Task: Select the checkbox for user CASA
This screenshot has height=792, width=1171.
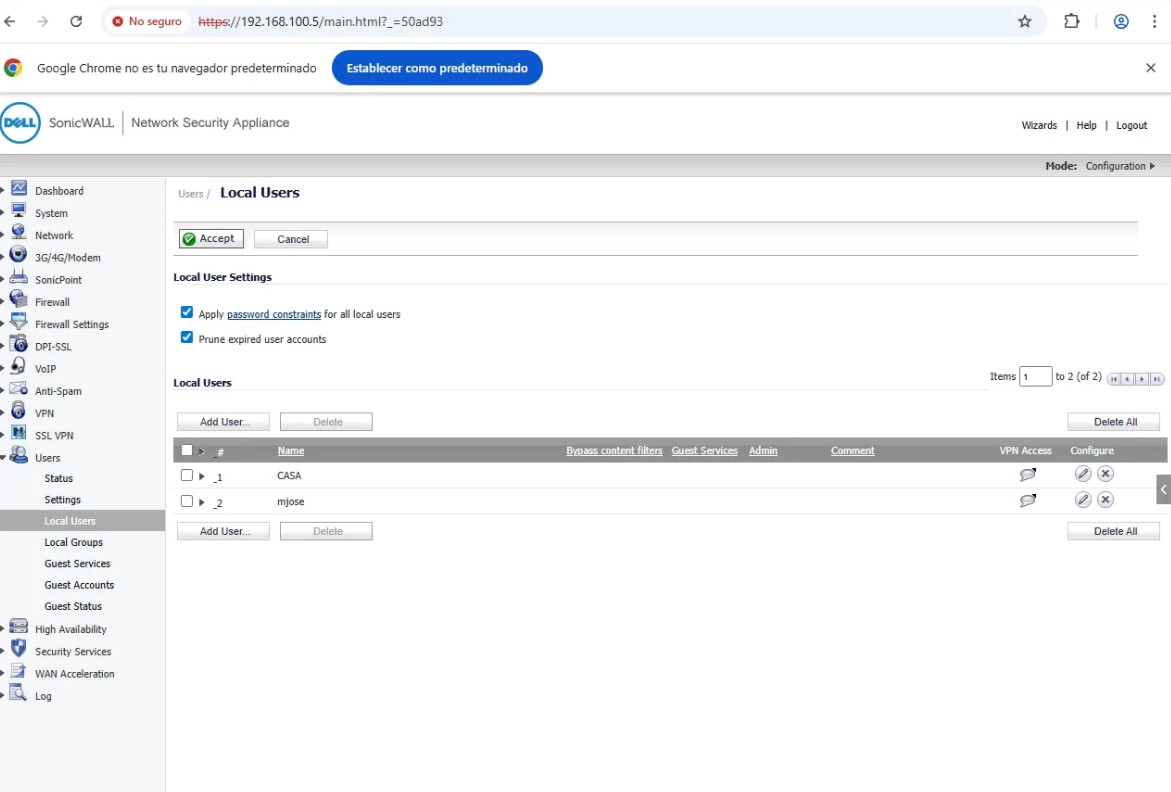Action: click(x=187, y=476)
